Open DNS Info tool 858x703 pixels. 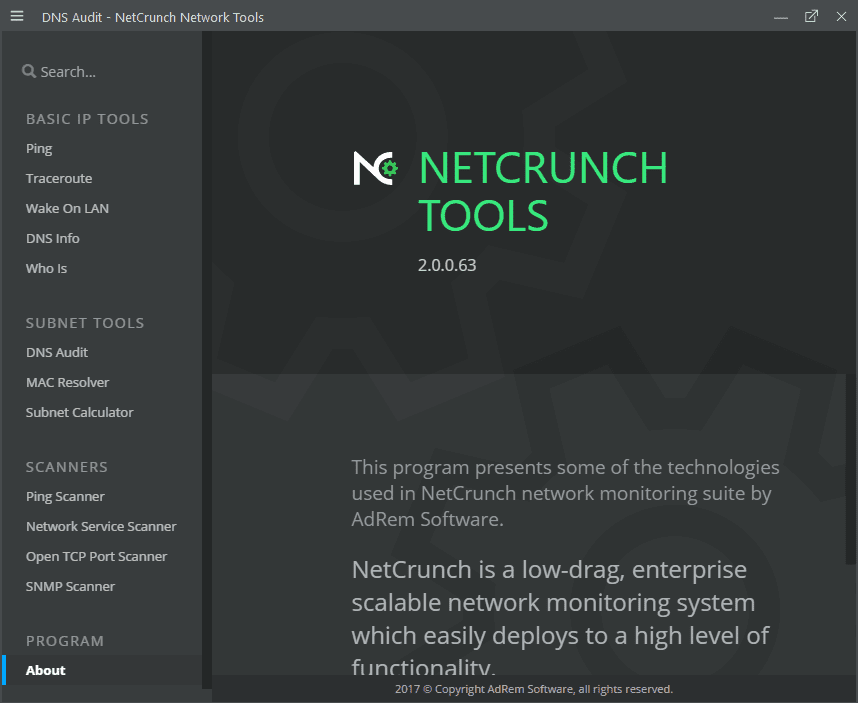[53, 239]
